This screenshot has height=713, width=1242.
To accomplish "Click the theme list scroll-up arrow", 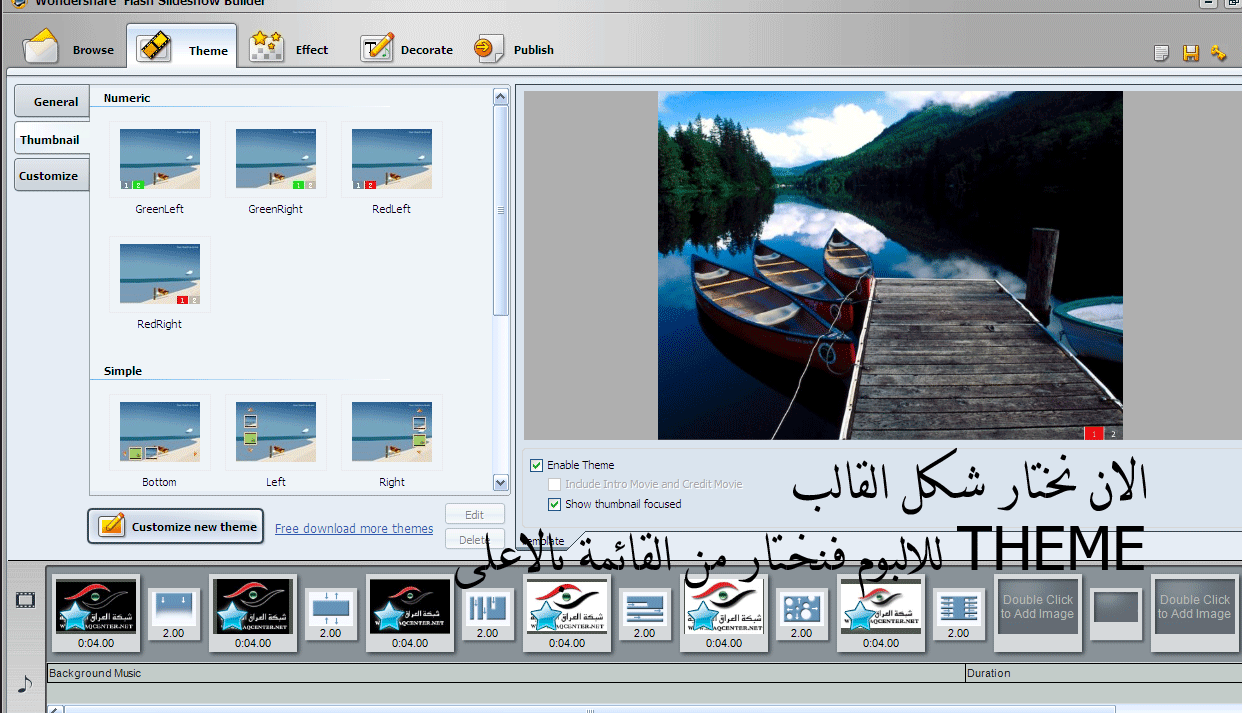I will 501,96.
